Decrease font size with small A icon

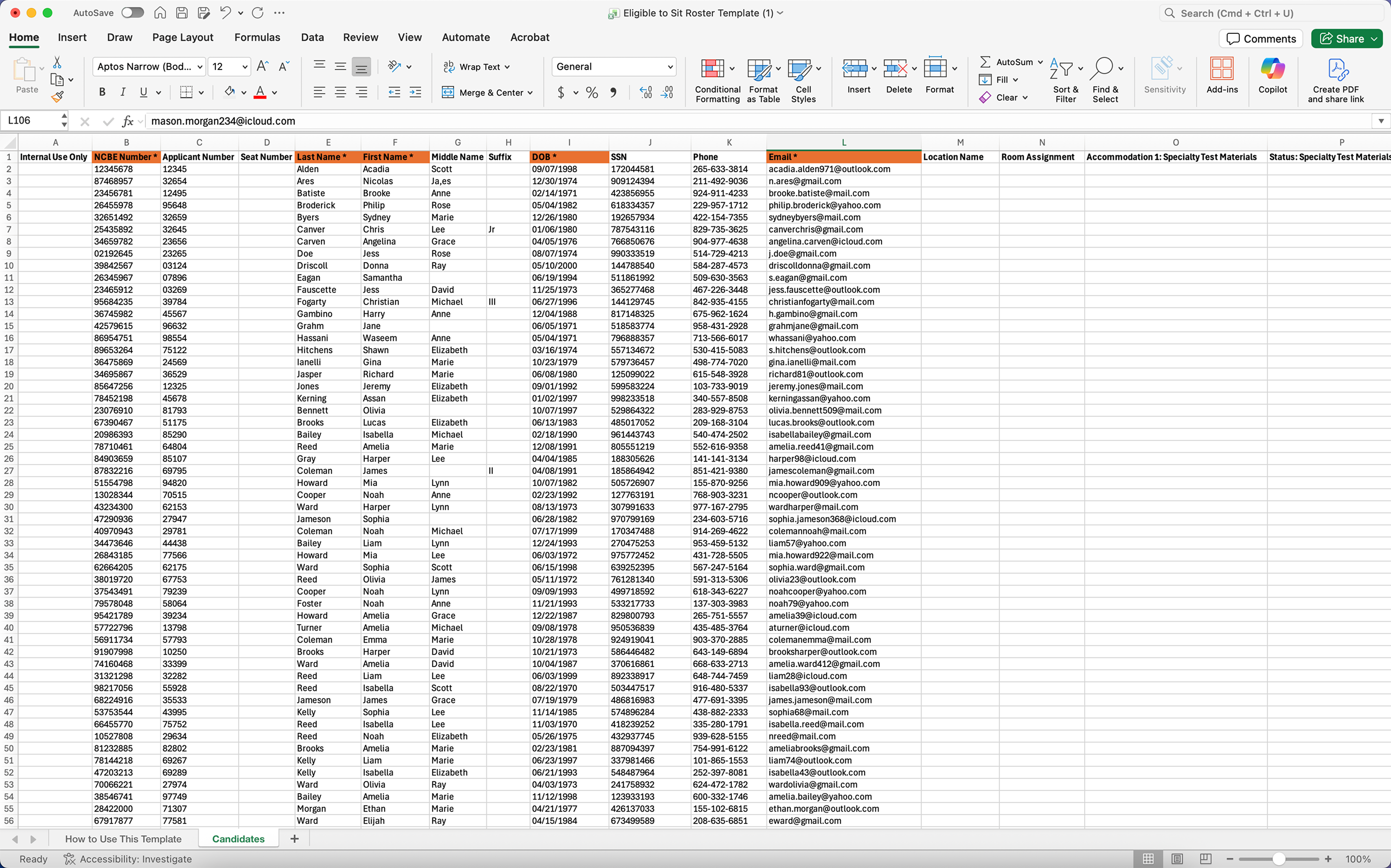[284, 67]
